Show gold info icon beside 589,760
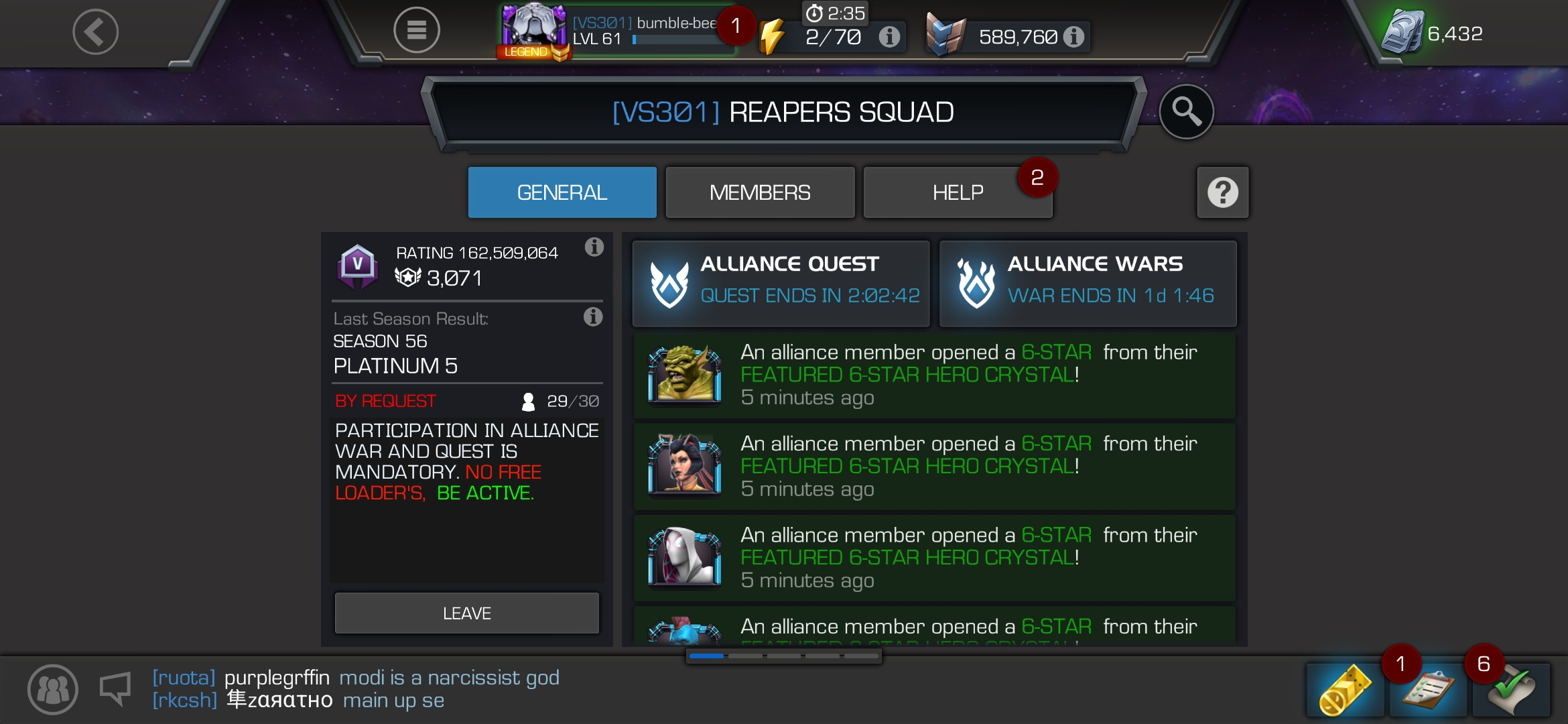1568x724 pixels. click(x=1073, y=37)
